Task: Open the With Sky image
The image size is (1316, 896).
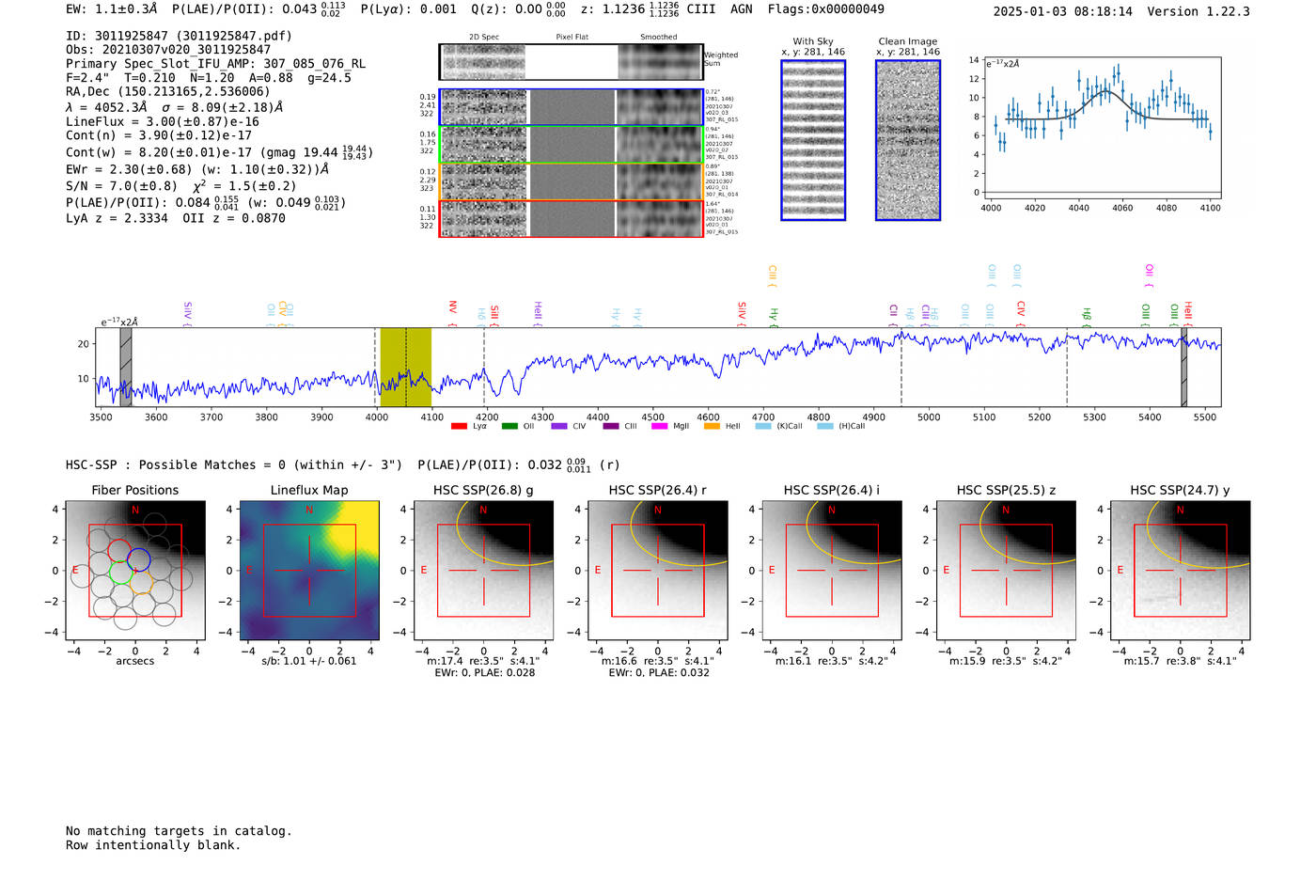Action: (x=813, y=140)
